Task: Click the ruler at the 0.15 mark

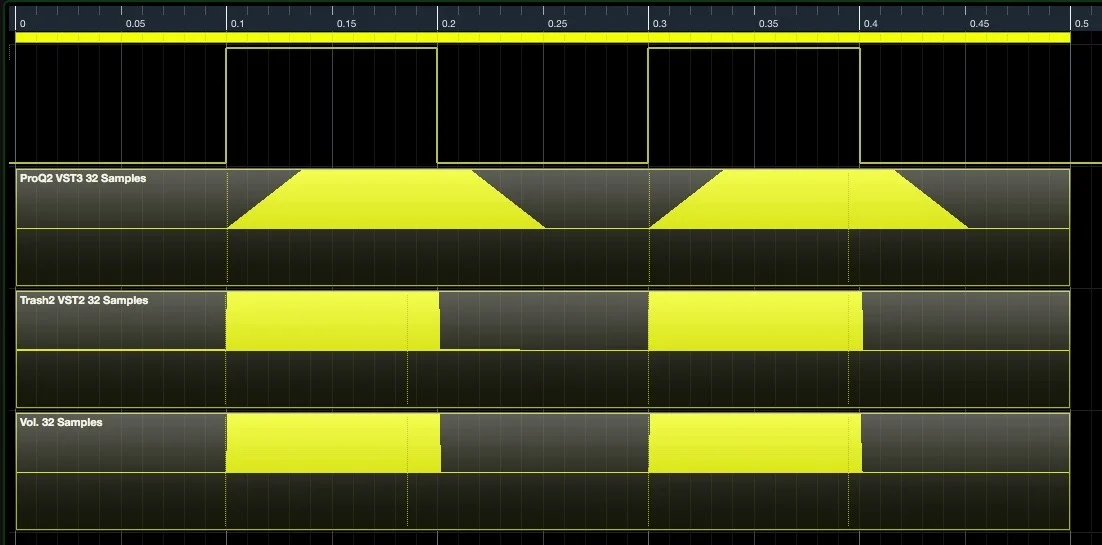Action: click(346, 24)
